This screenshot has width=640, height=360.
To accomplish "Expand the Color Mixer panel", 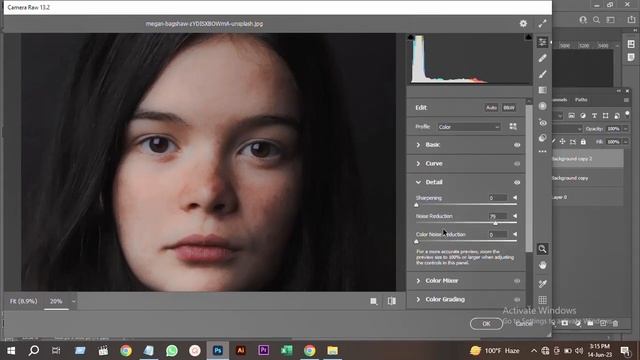I will click(418, 281).
